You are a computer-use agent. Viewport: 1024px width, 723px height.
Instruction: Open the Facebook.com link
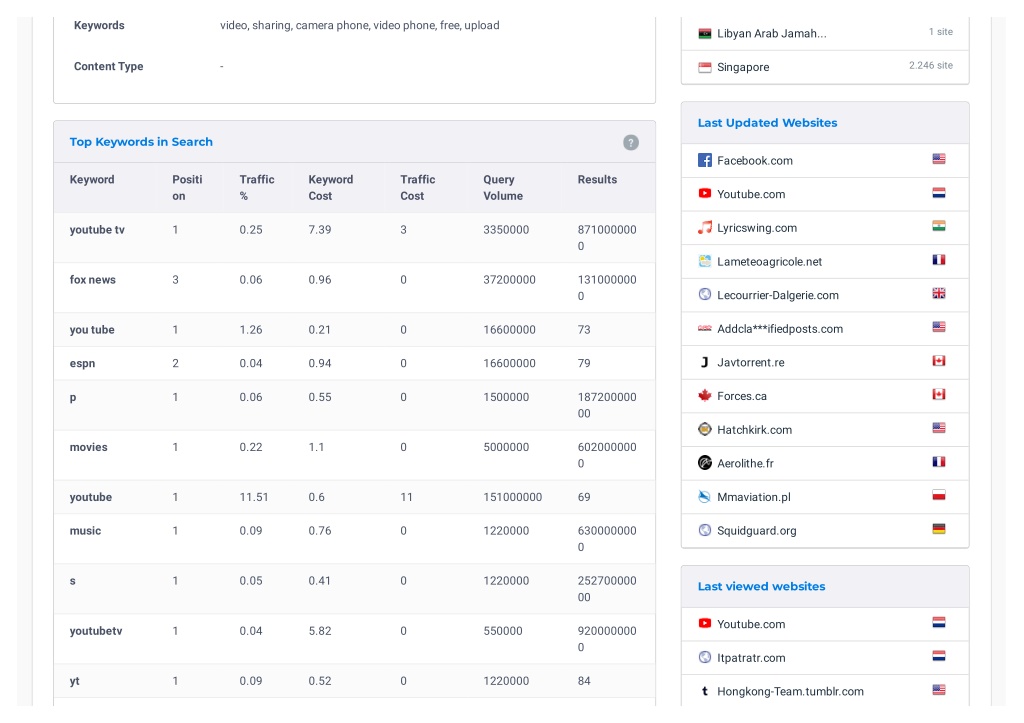[x=754, y=161]
